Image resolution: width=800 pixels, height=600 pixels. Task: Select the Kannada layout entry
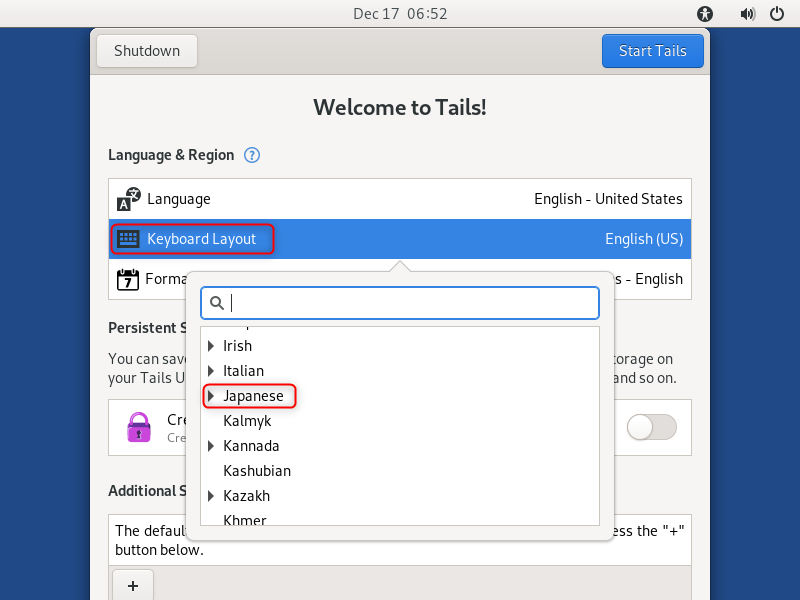(251, 446)
